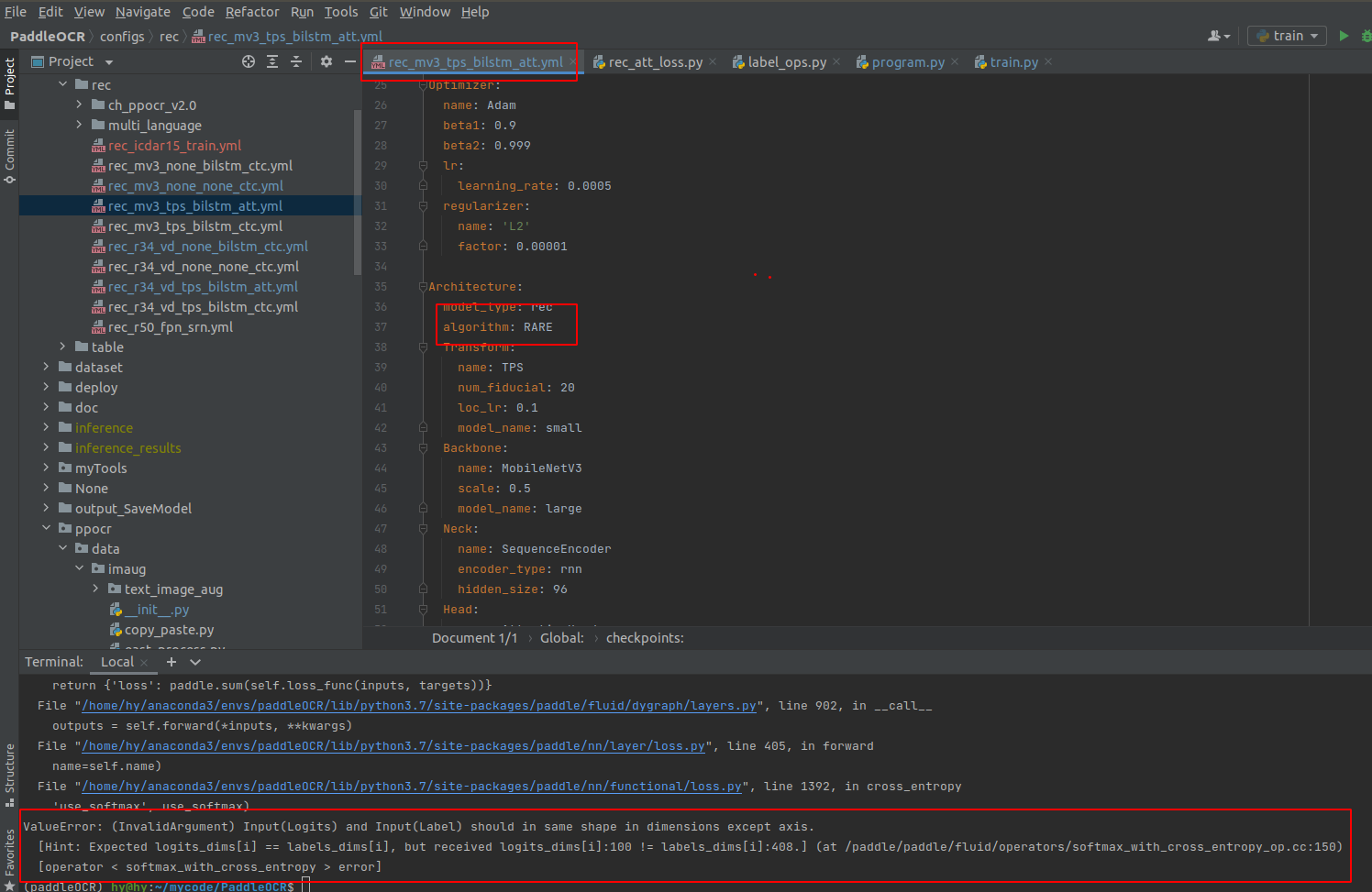Image resolution: width=1372 pixels, height=892 pixels.
Task: Collapse the Architecture code fold at line 35
Action: [422, 286]
